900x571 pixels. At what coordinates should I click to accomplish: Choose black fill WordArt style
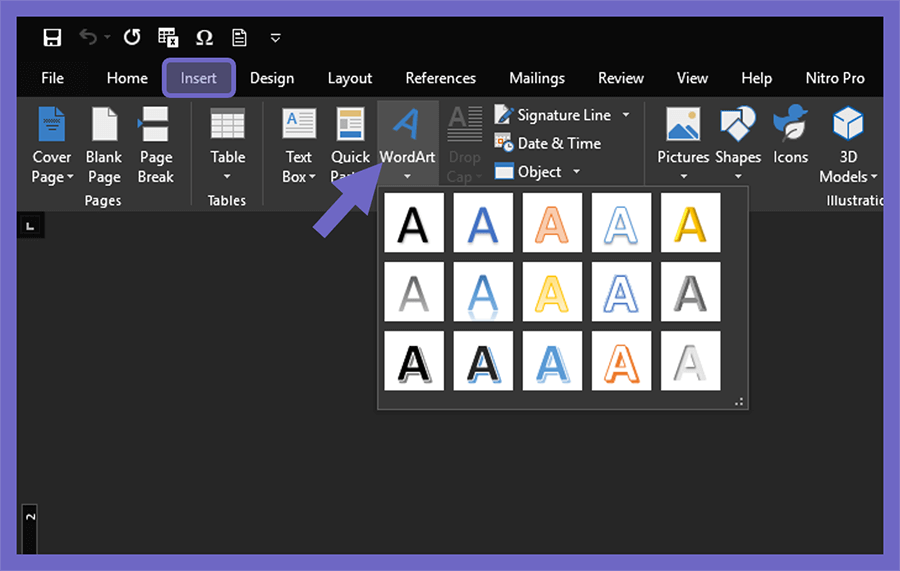coord(414,223)
